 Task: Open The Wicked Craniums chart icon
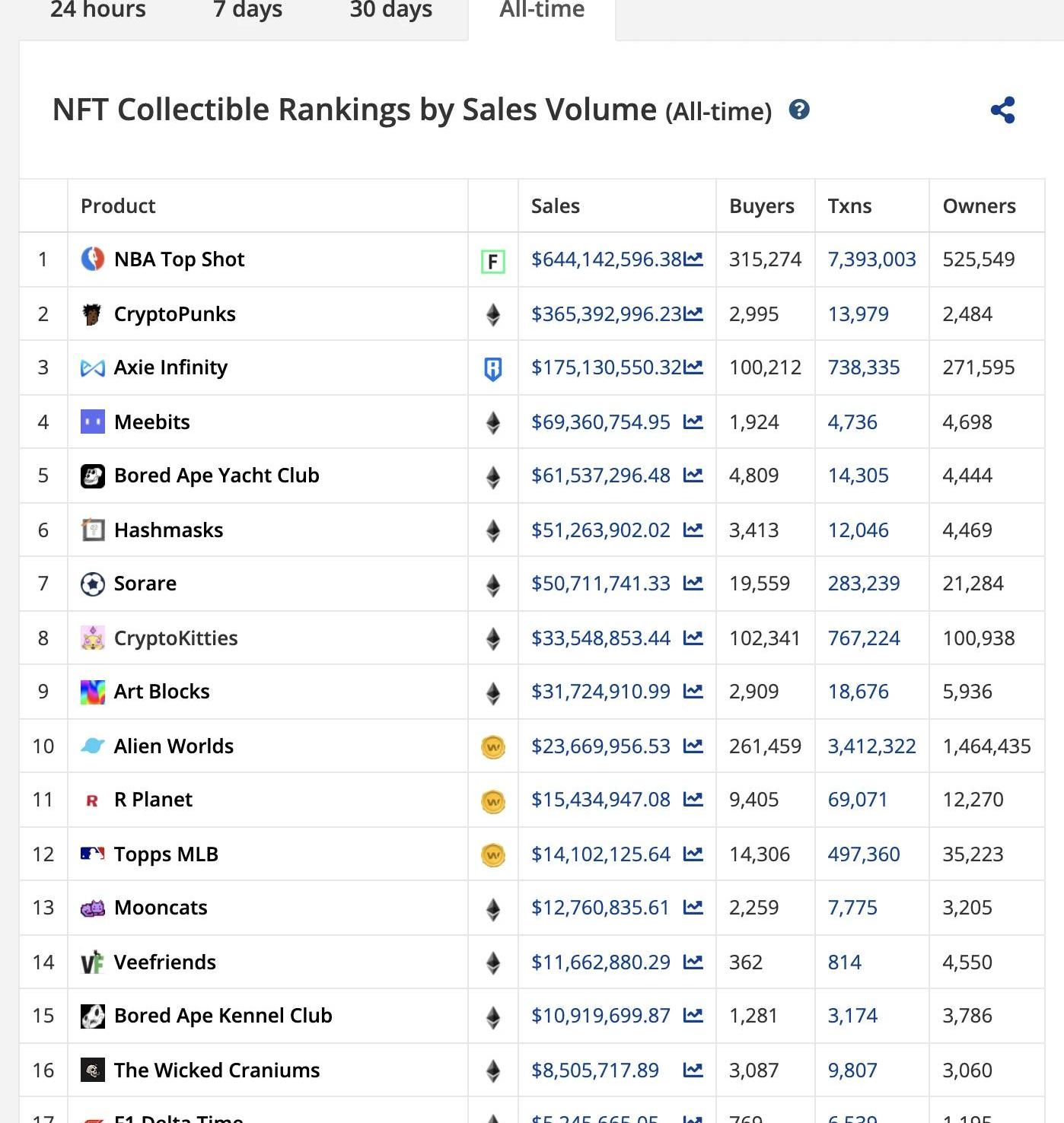tap(693, 1071)
